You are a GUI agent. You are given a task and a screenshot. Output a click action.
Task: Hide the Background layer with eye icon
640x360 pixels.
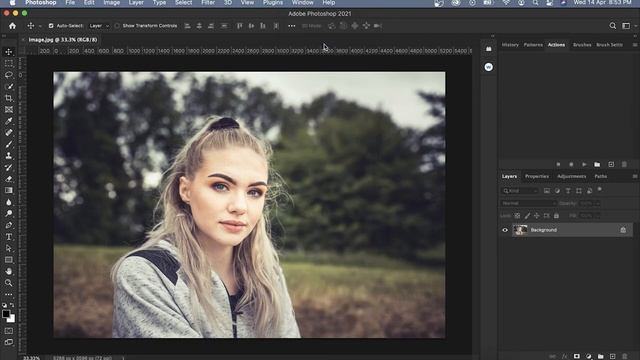point(505,230)
